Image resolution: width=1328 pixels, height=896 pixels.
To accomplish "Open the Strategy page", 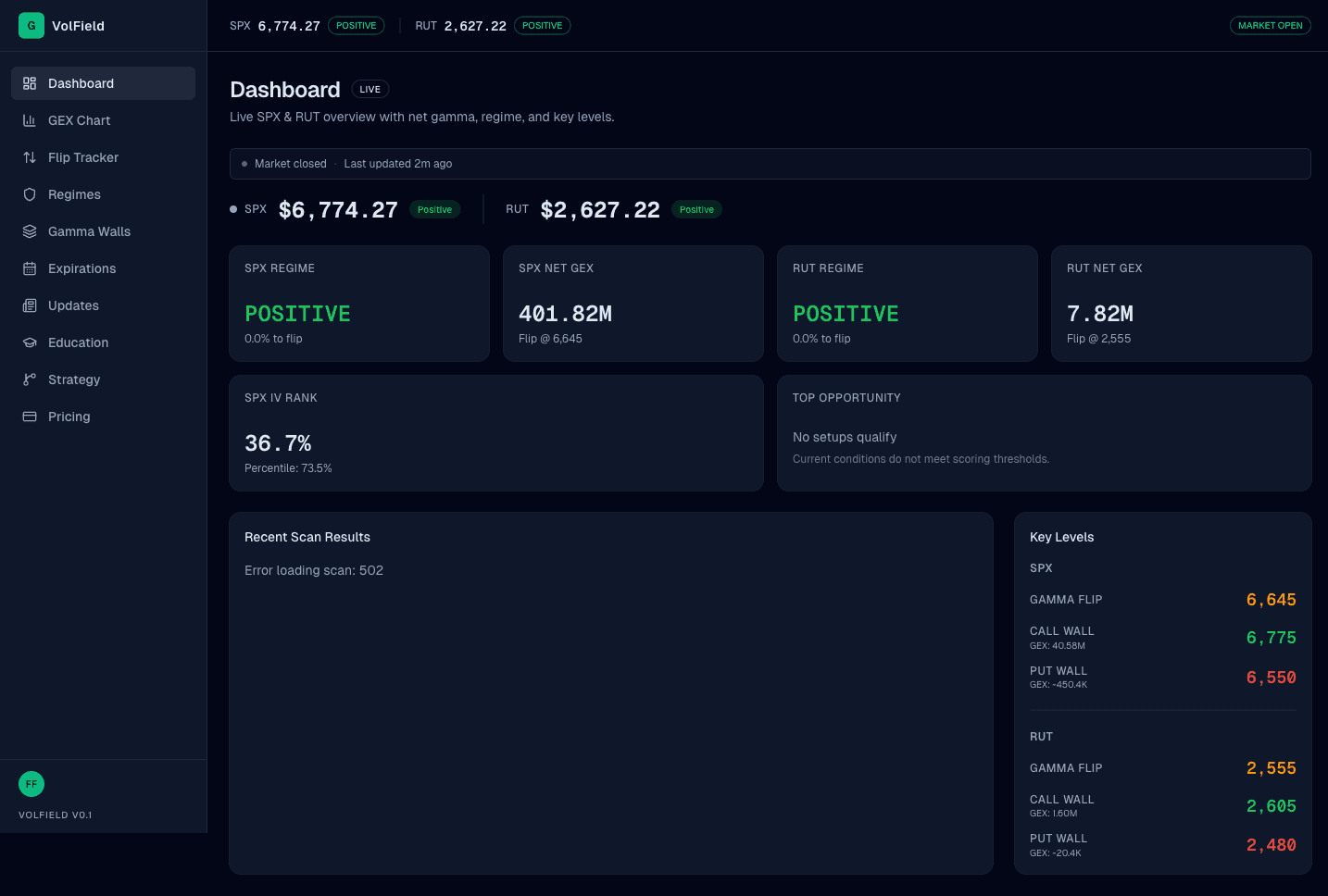I will (x=103, y=380).
